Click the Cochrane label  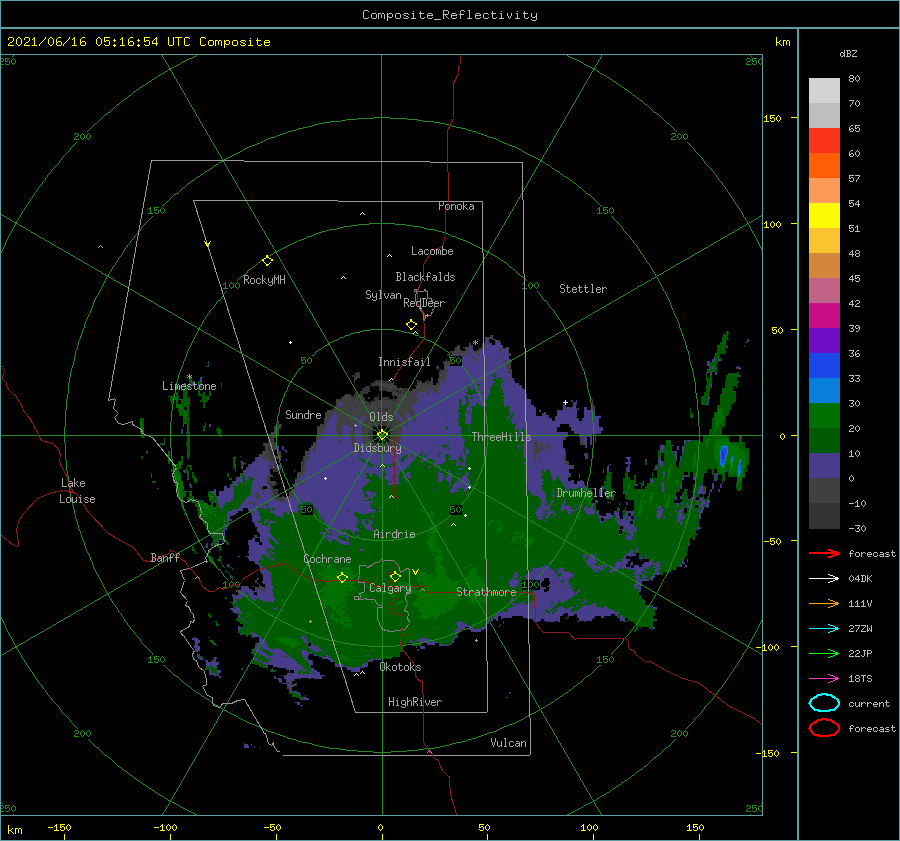[327, 559]
